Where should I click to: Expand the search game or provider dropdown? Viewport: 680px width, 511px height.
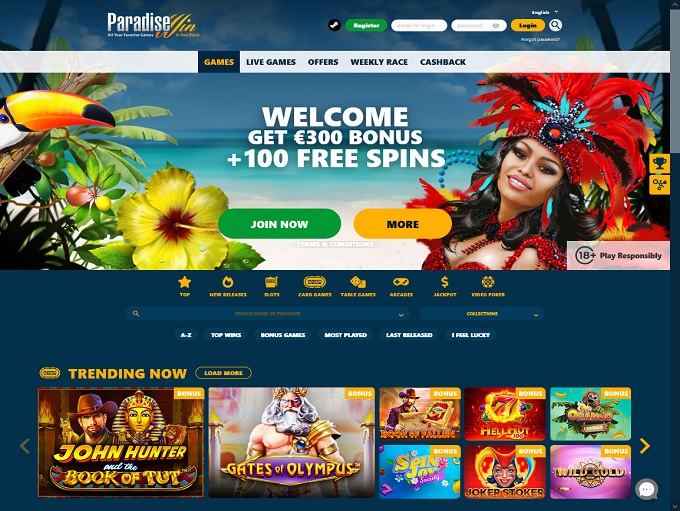point(267,313)
